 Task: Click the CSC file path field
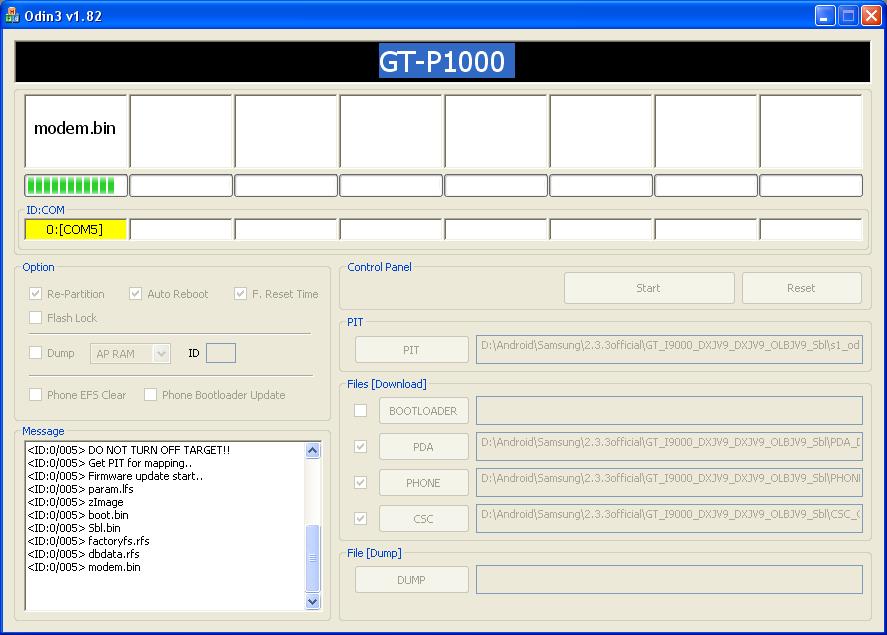[669, 519]
